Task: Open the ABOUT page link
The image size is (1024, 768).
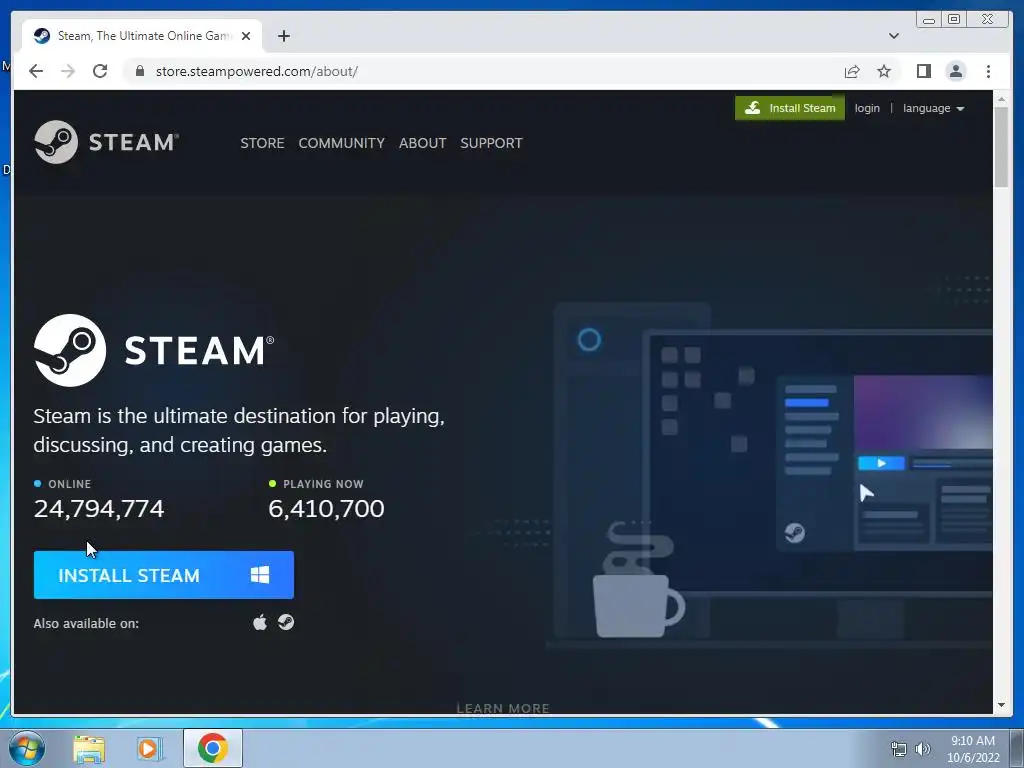Action: [423, 143]
